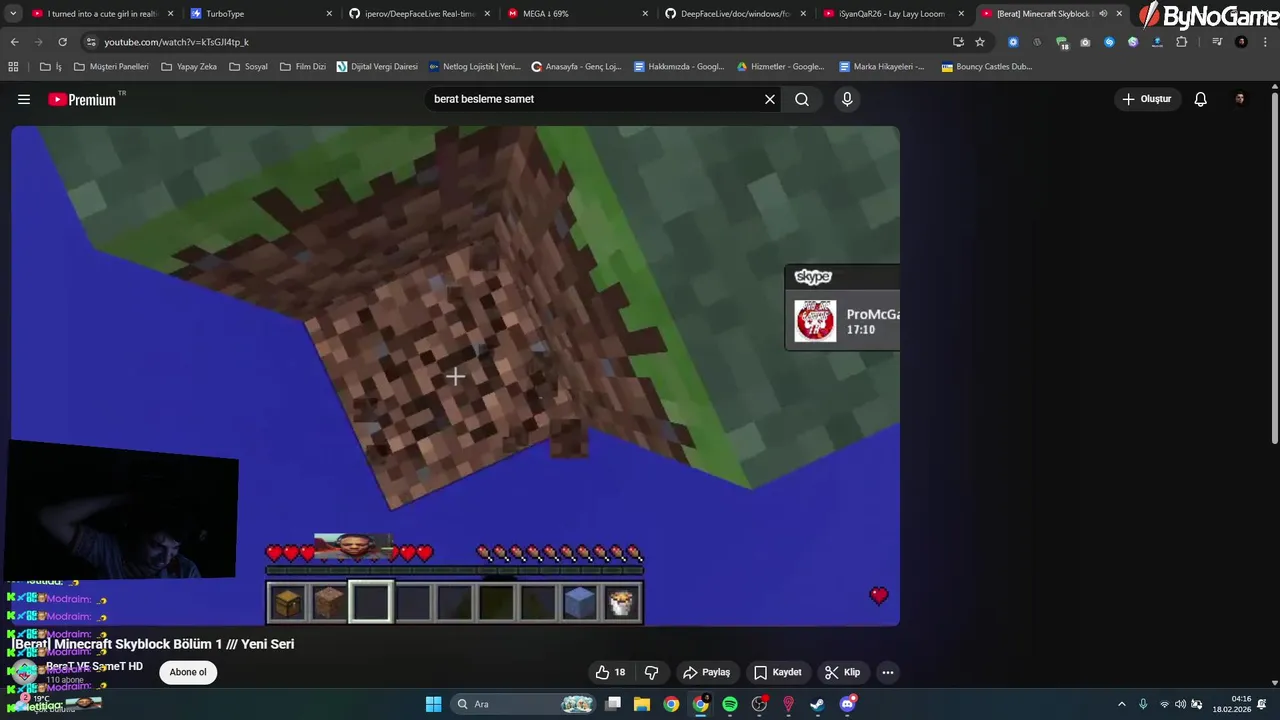Clear the search box with the X

[770, 99]
